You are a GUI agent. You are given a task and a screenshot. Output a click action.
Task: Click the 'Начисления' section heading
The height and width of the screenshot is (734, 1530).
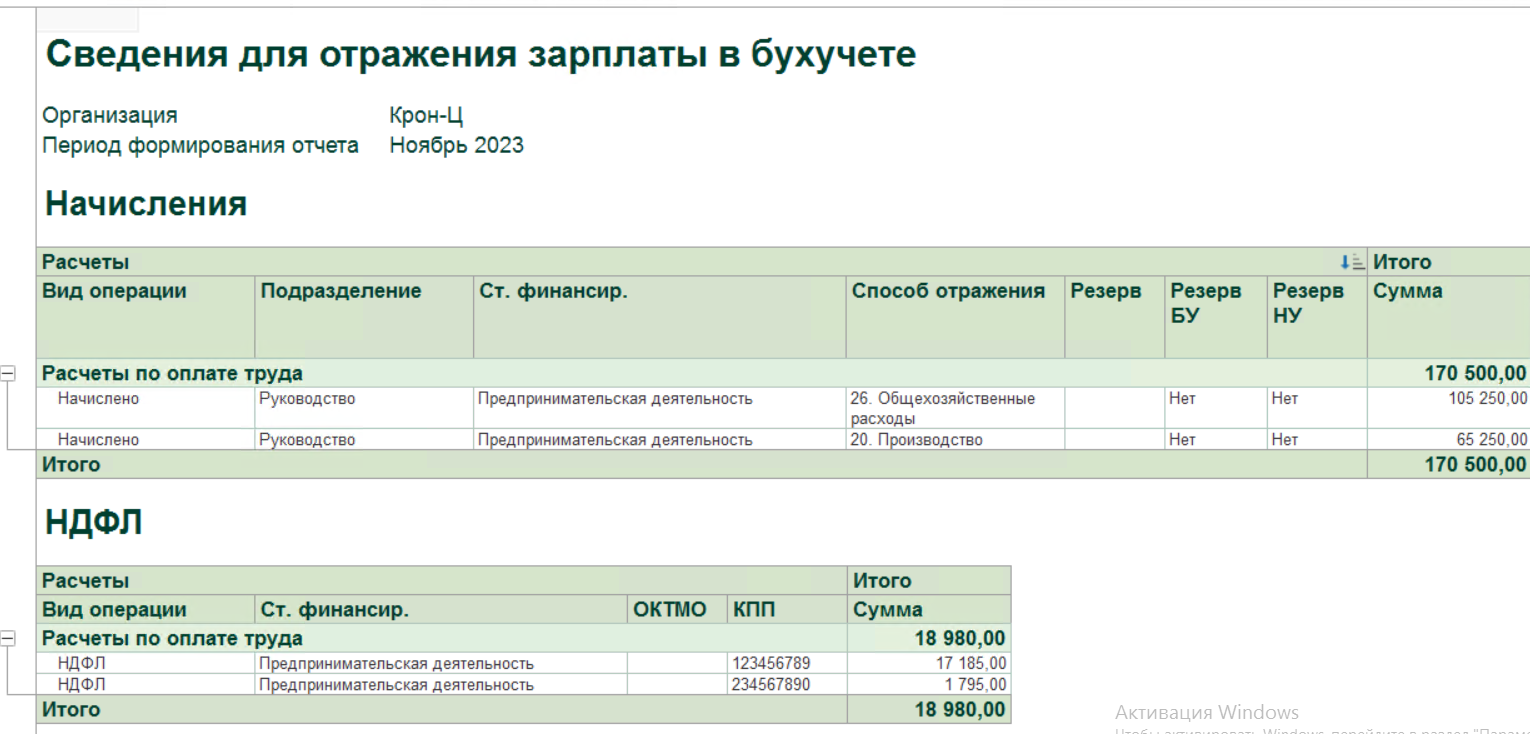(x=146, y=204)
